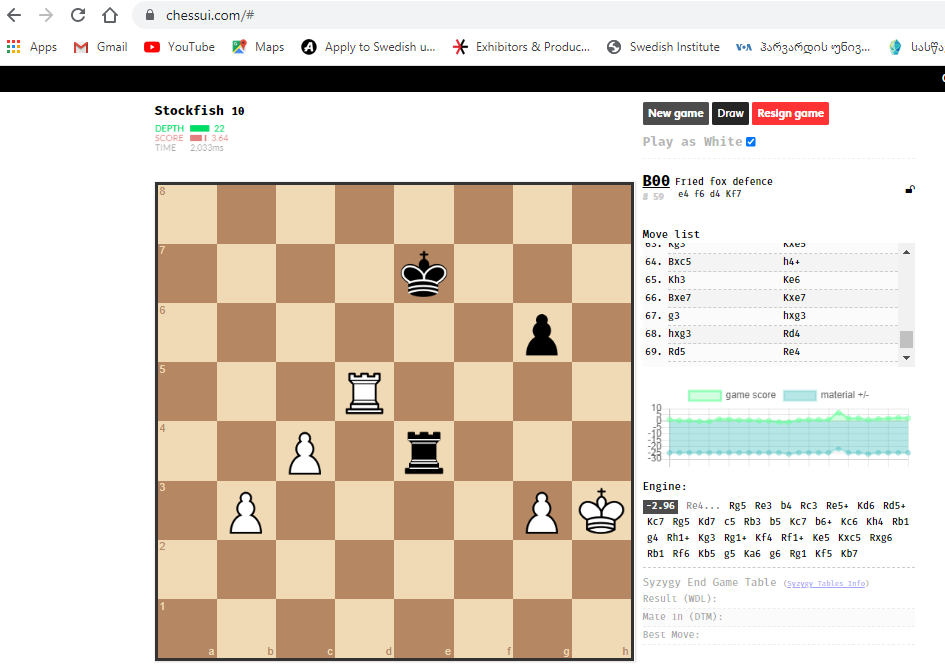Click the -2.96 engine evaluation badge

pos(661,506)
